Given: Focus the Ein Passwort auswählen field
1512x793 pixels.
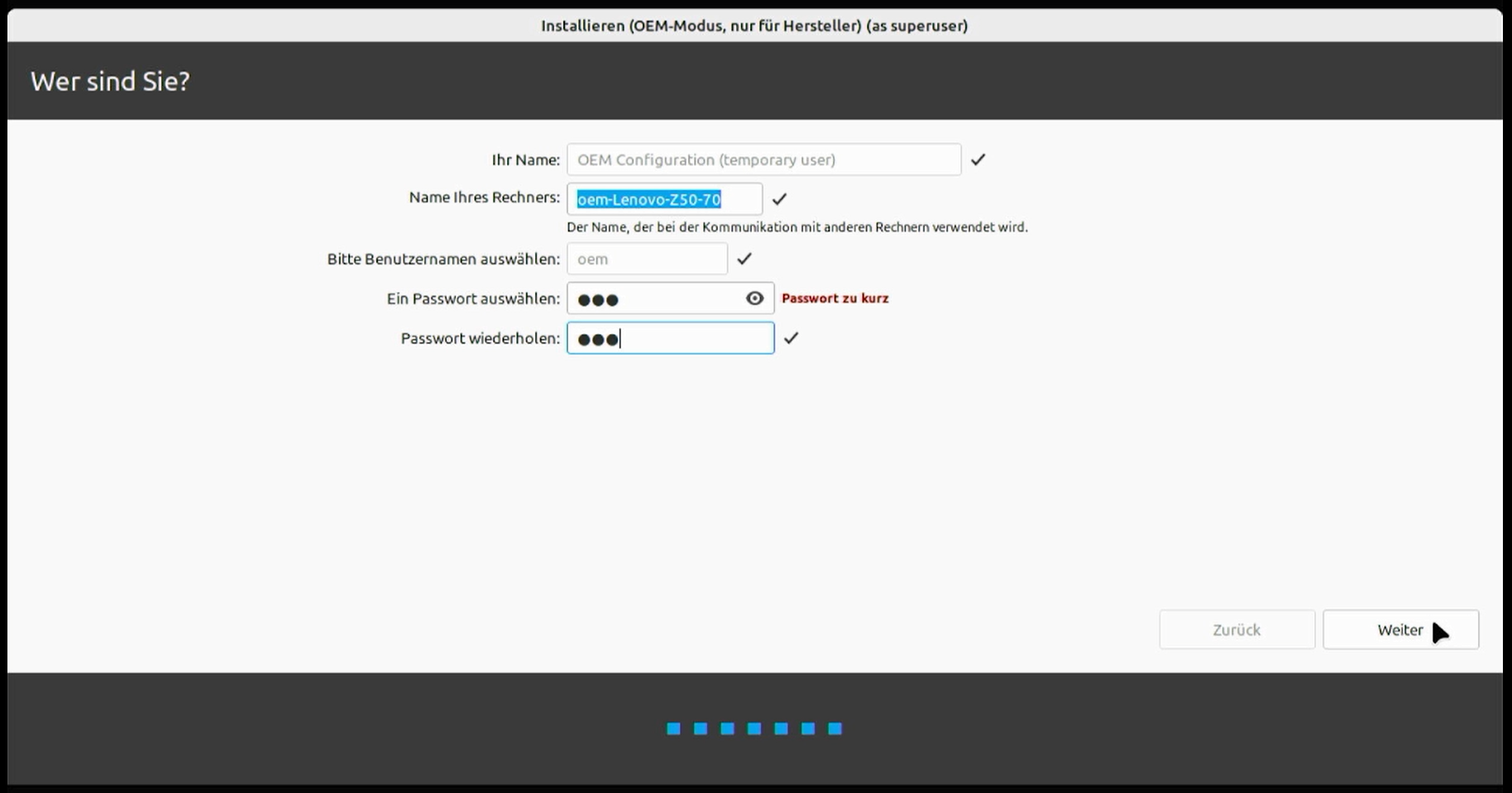Looking at the screenshot, I should [x=653, y=299].
